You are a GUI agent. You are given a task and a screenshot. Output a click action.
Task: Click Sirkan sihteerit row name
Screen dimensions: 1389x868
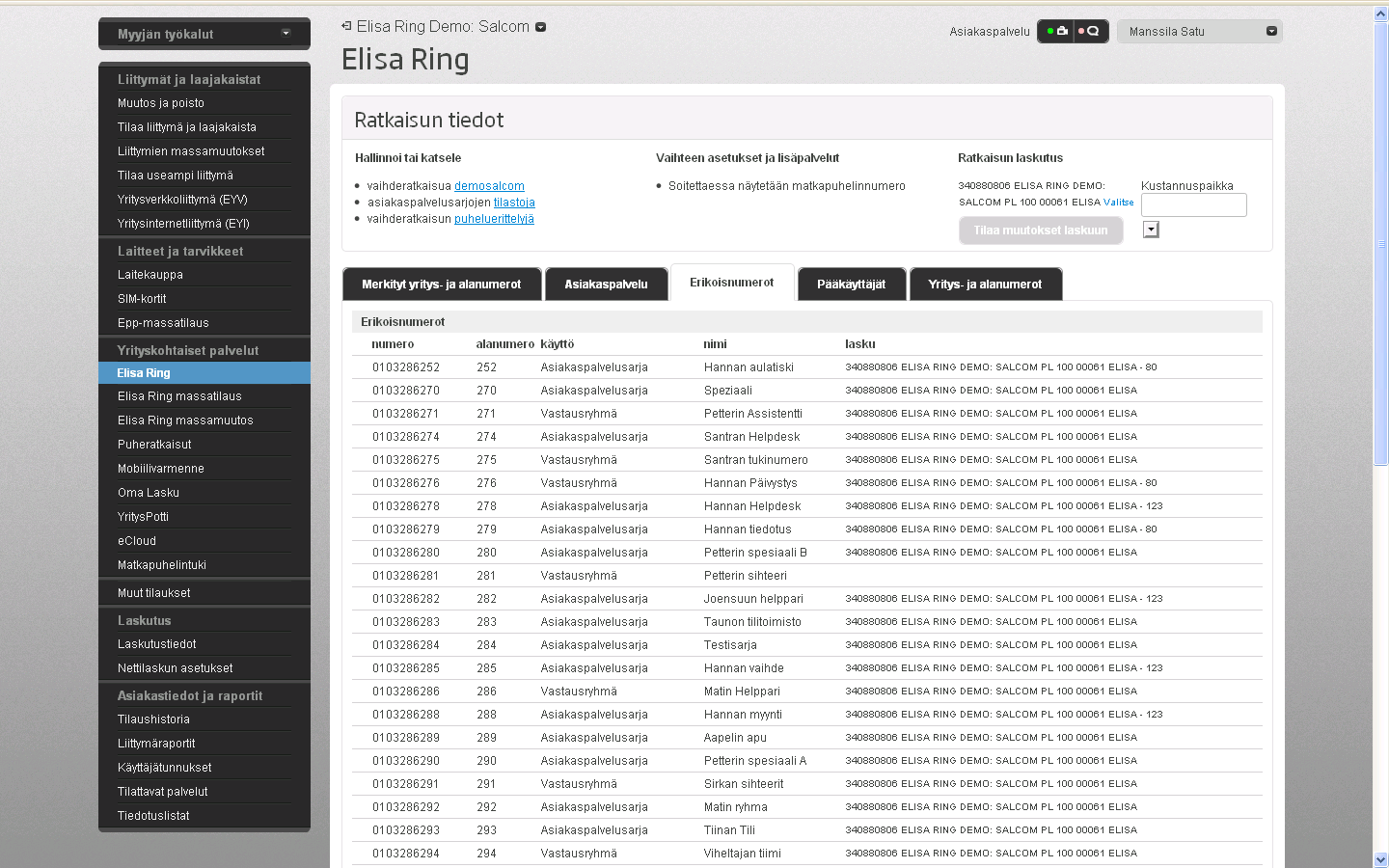click(x=744, y=784)
